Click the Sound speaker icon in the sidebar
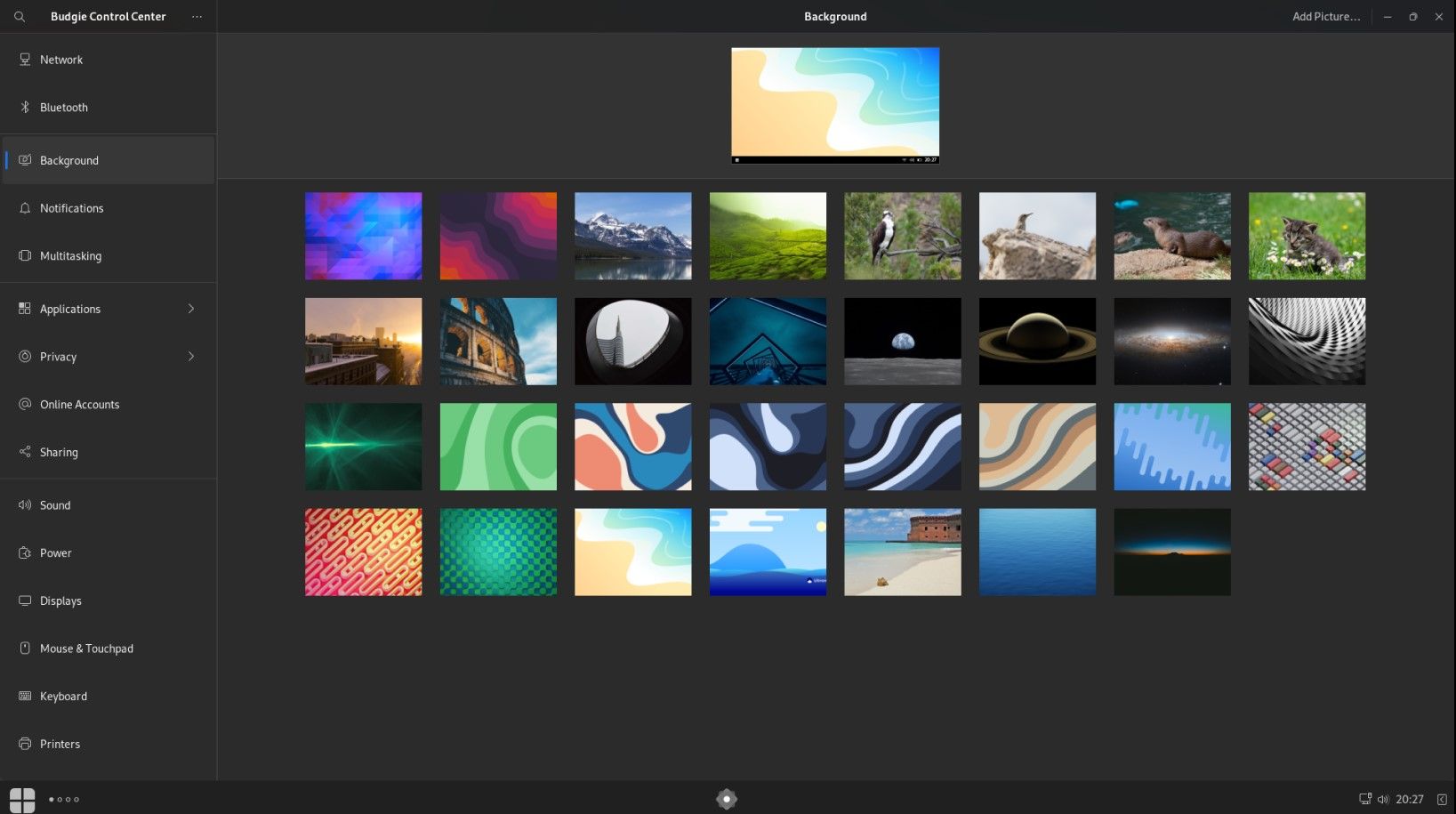 pyautogui.click(x=25, y=505)
